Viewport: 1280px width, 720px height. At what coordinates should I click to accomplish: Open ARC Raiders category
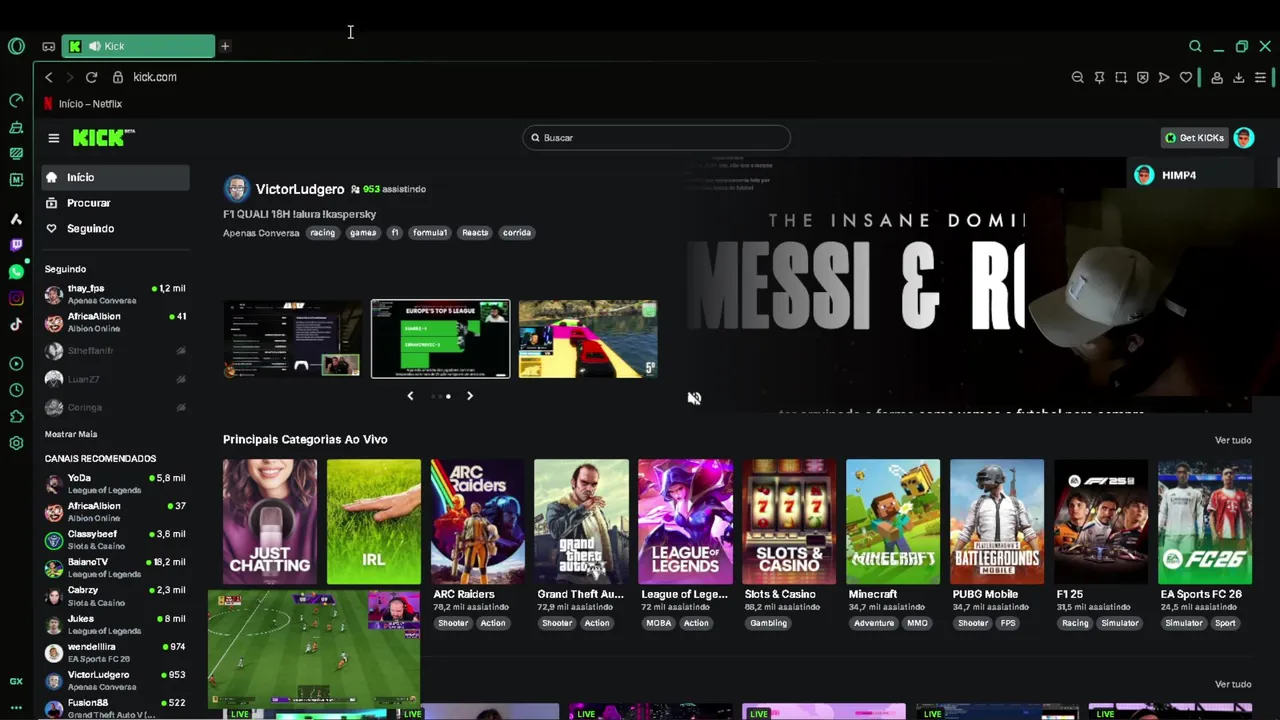point(478,522)
